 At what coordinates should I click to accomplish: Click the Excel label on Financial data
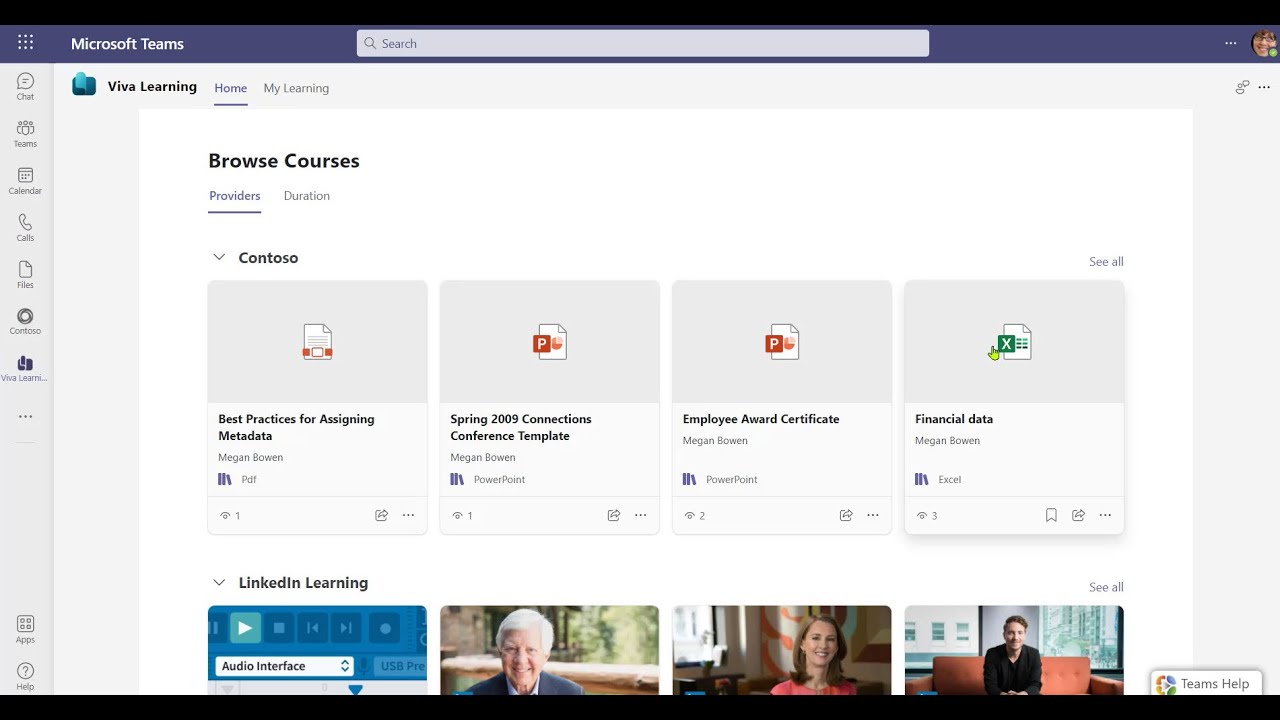pyautogui.click(x=949, y=480)
